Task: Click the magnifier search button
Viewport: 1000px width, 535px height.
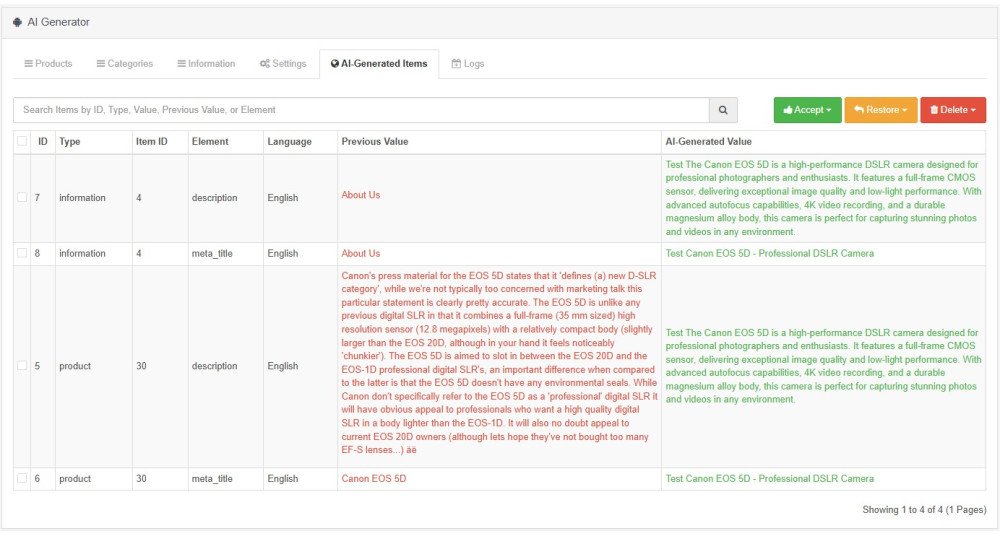Action: (x=723, y=110)
